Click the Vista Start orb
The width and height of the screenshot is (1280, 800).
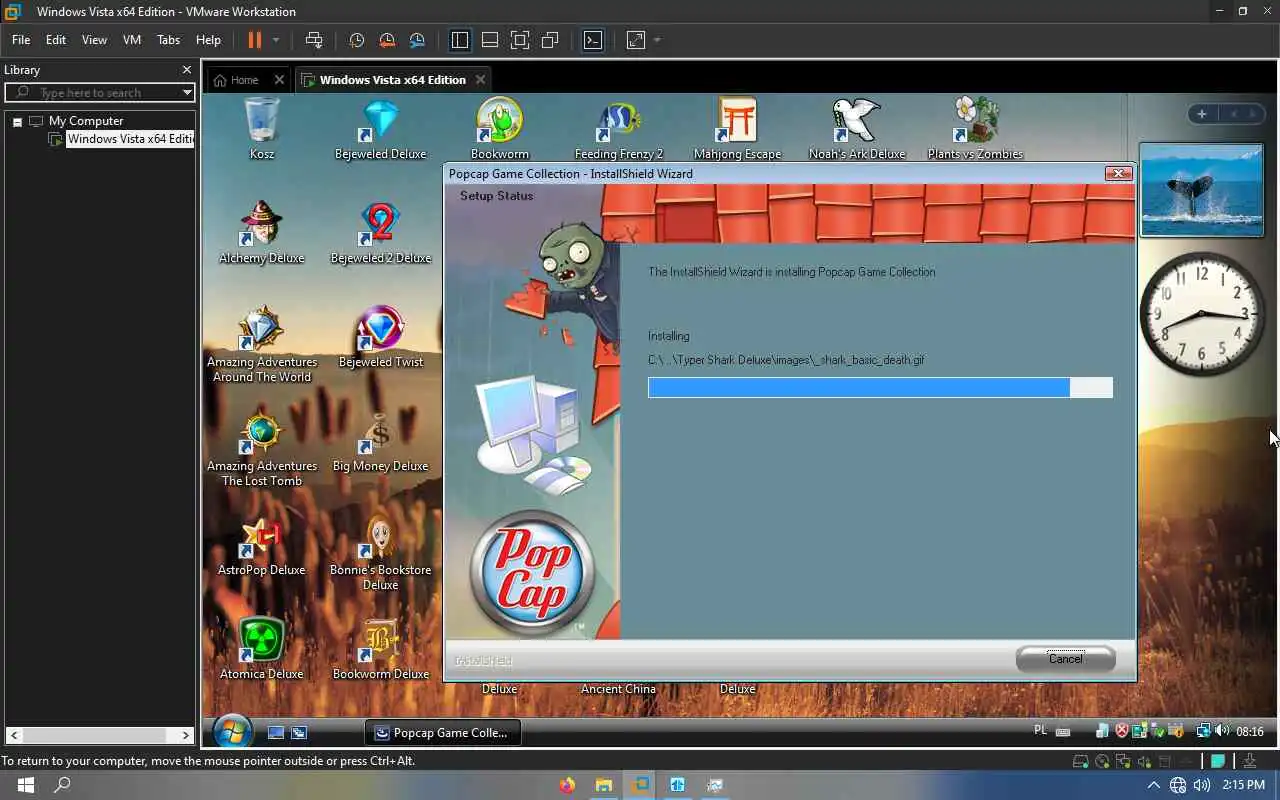(x=232, y=732)
